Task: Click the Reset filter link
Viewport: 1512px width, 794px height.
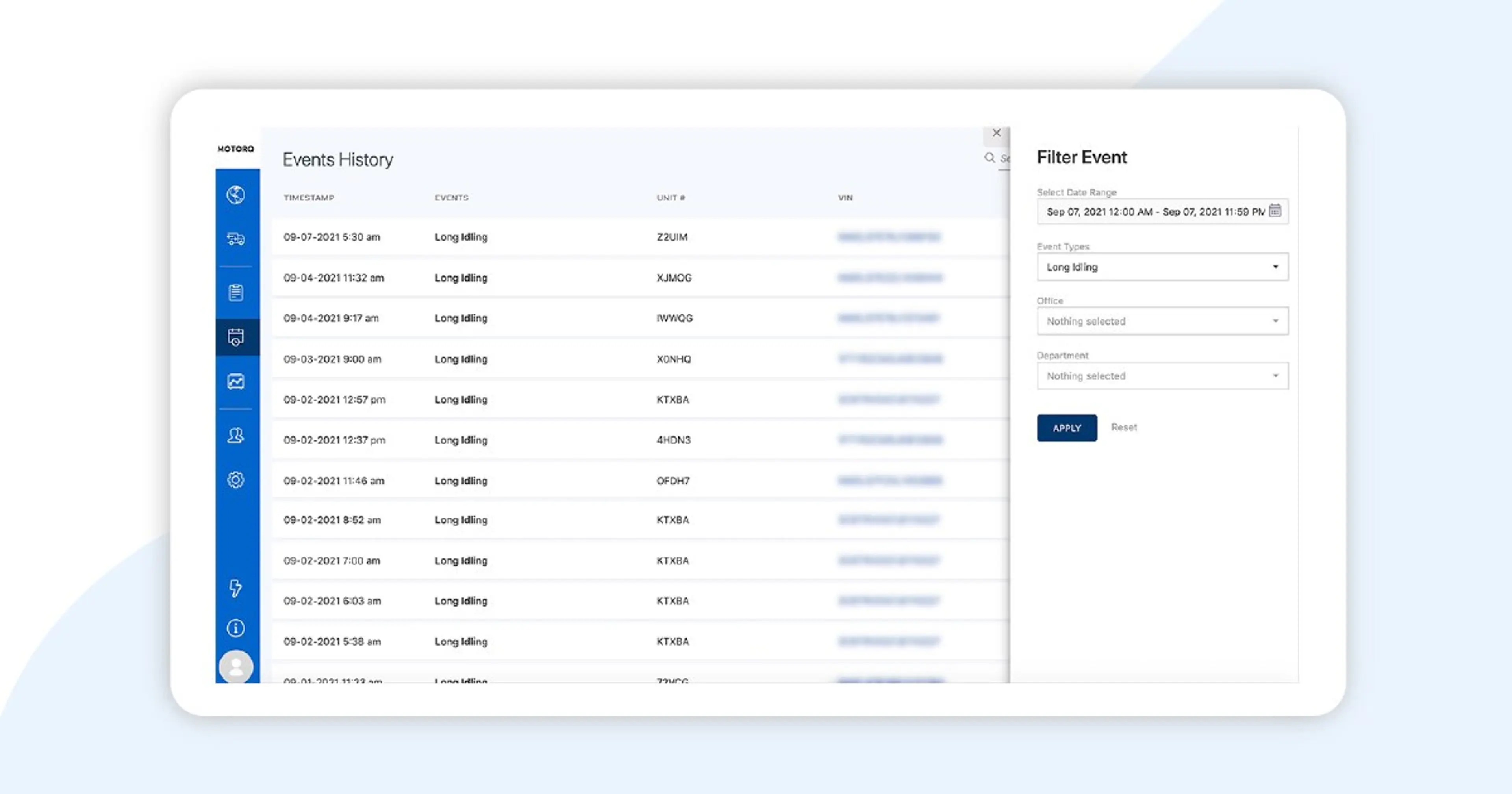Action: click(1123, 427)
